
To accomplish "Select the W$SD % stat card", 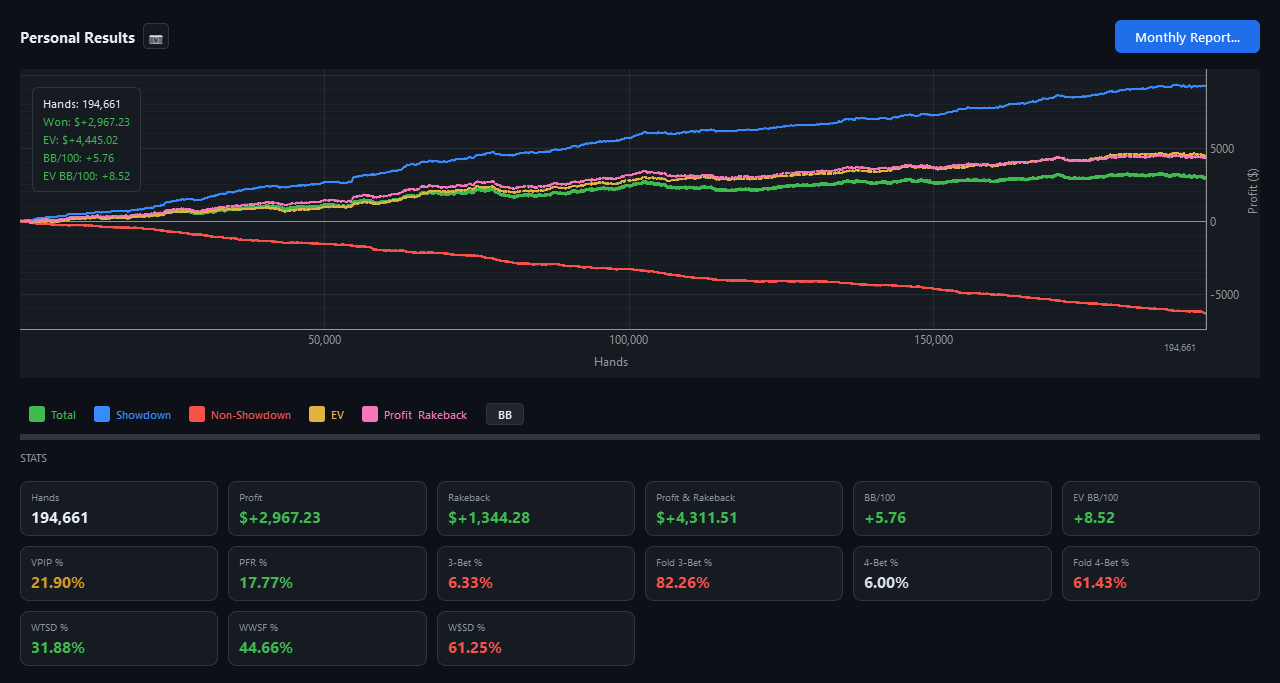I will [535, 638].
